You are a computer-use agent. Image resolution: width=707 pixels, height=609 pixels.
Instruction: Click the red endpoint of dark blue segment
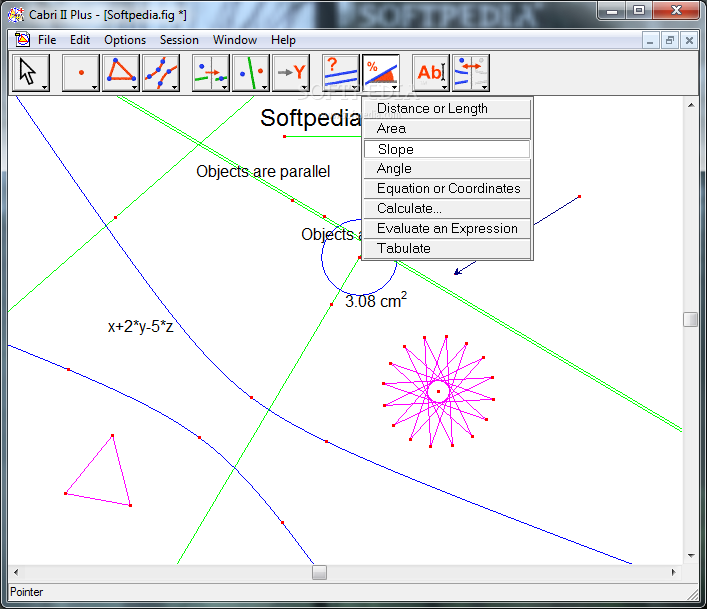[579, 197]
